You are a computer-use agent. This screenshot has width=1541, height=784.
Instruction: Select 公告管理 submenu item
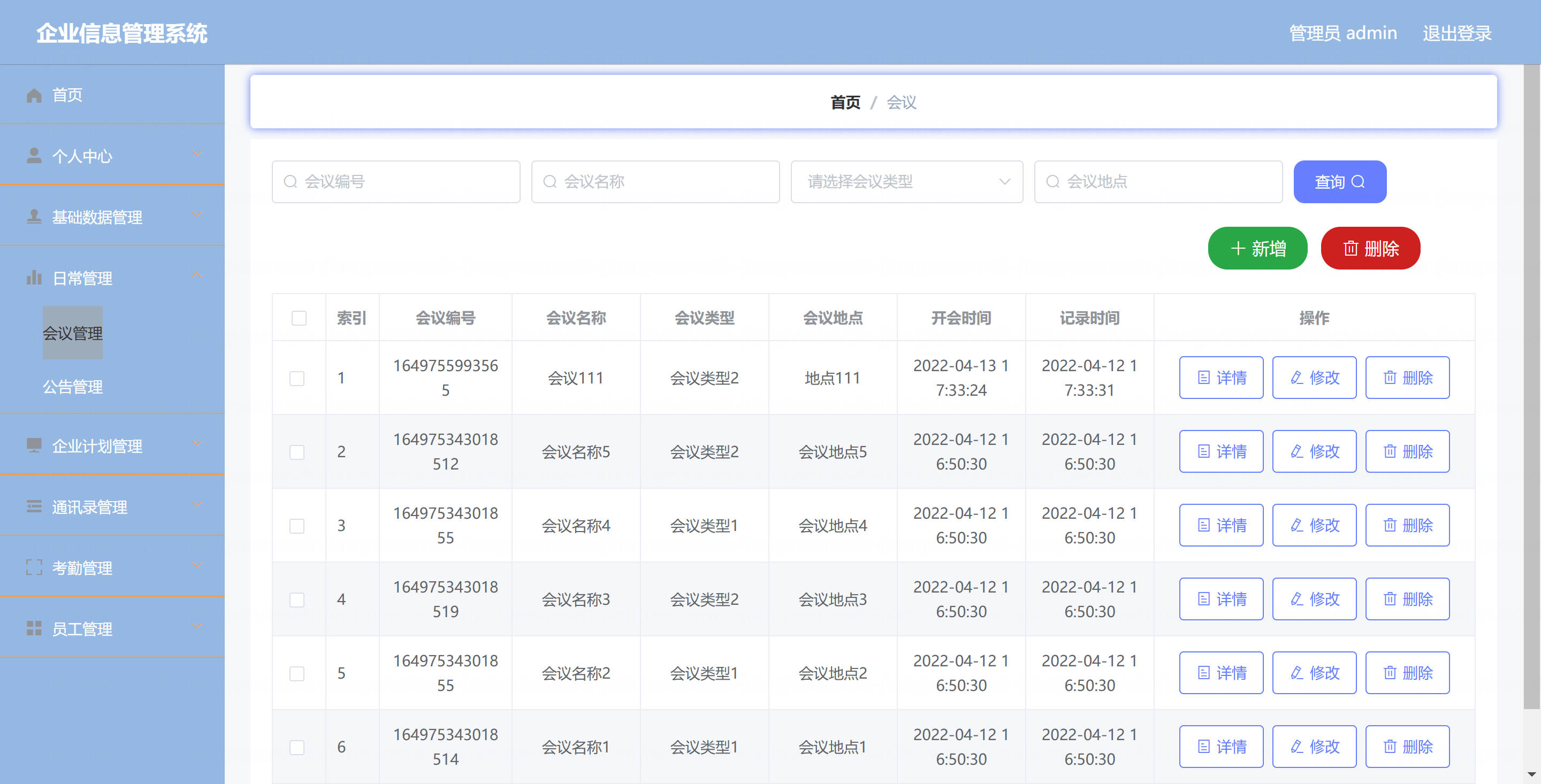(x=72, y=387)
